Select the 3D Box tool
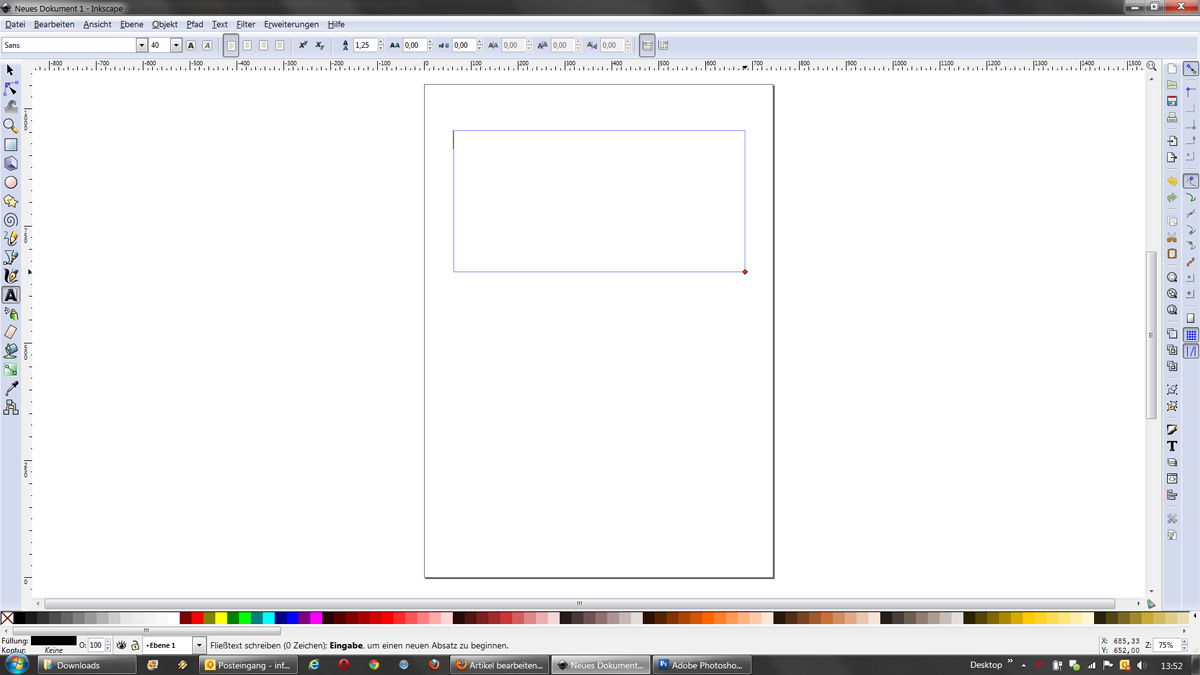Screen dimensions: 1200x675 click(x=11, y=163)
